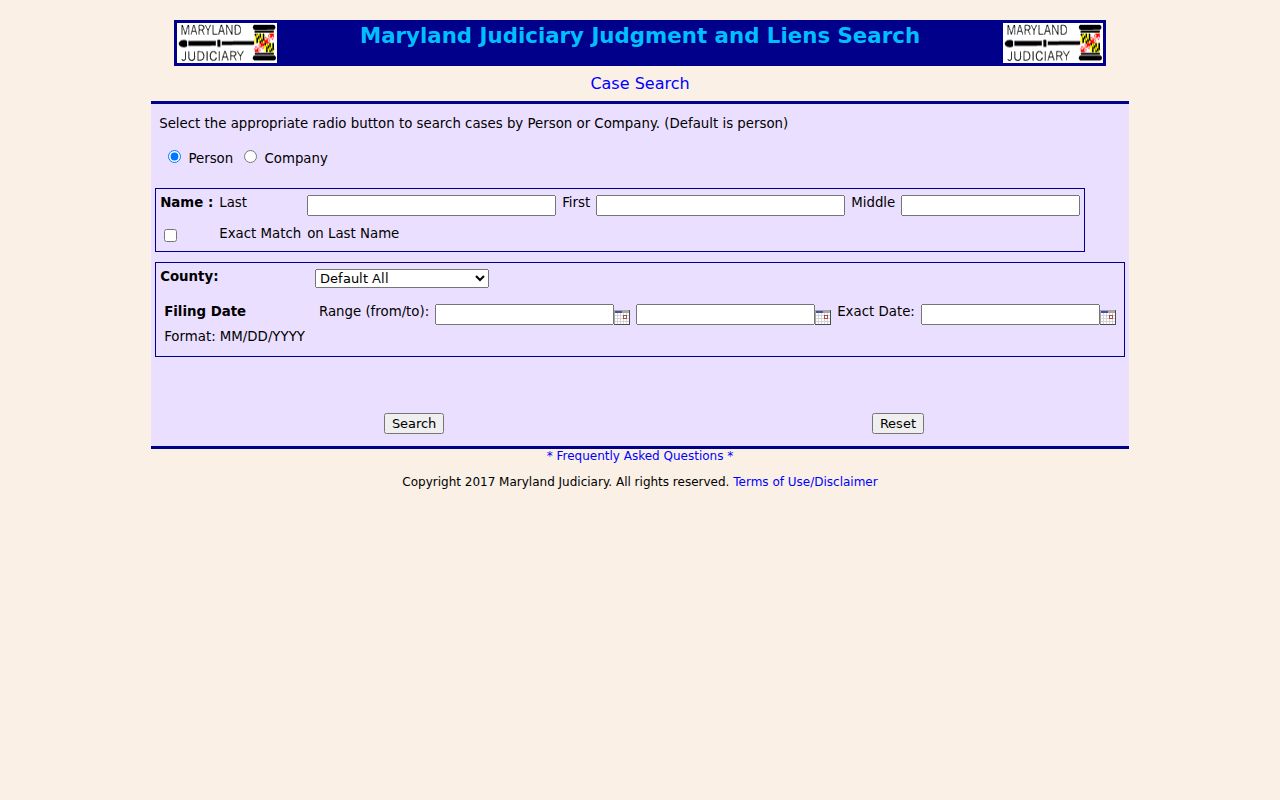Click the Search button
The height and width of the screenshot is (800, 1280).
coord(414,424)
